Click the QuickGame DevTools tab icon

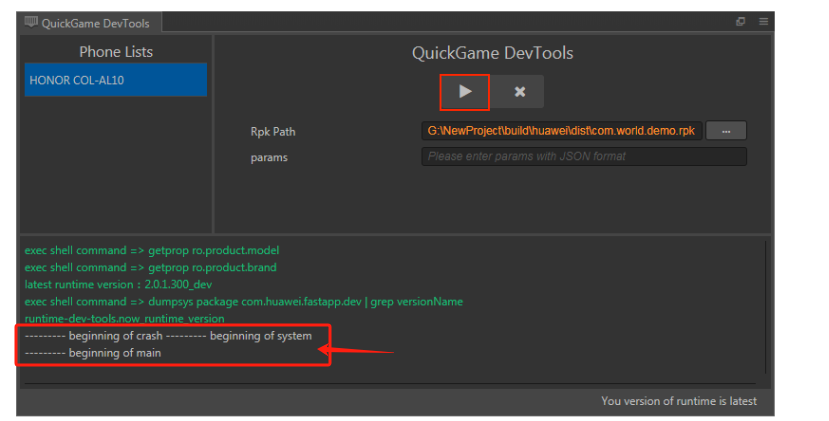pos(31,22)
